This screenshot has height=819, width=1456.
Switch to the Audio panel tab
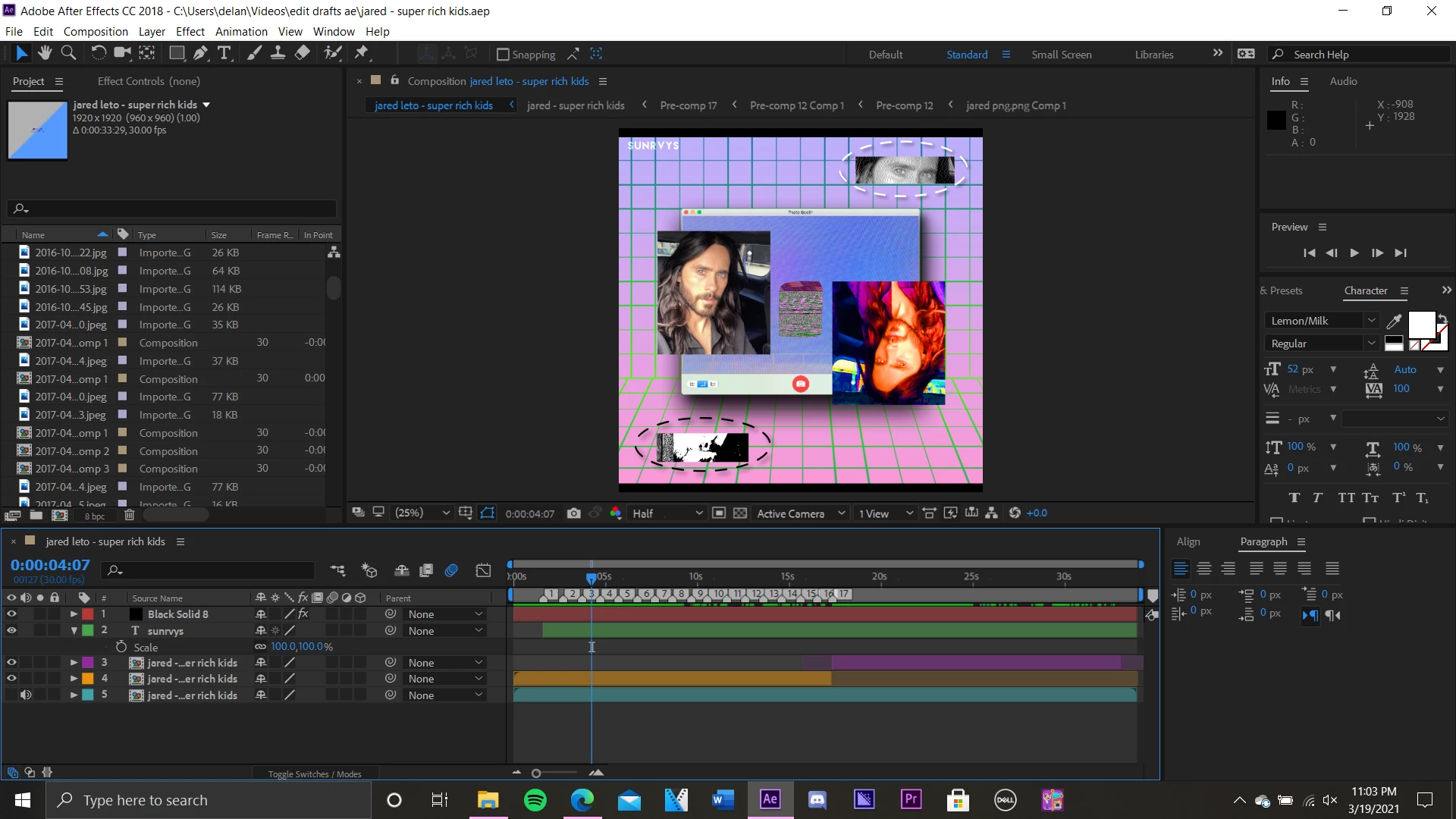click(1343, 81)
